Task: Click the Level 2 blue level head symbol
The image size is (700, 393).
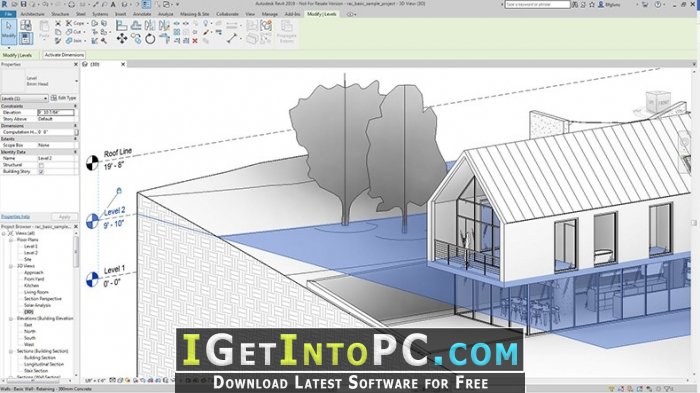Action: click(92, 221)
